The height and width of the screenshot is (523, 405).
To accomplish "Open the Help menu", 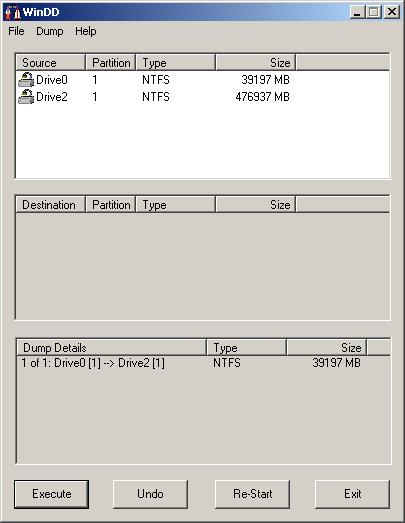I will tap(85, 31).
